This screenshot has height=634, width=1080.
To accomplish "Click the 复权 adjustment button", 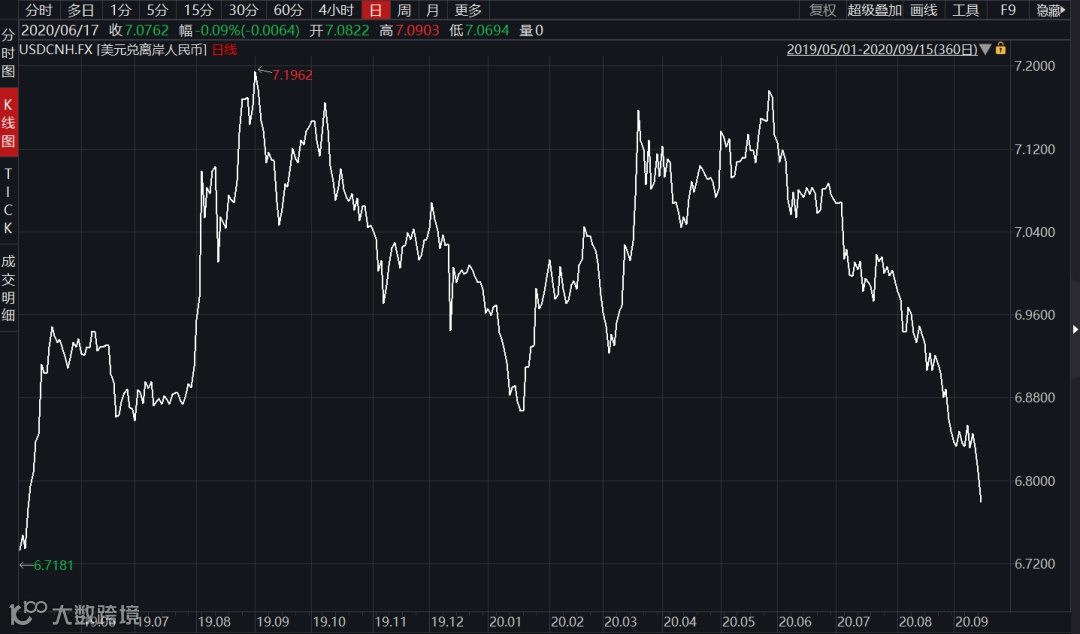I will click(x=822, y=10).
